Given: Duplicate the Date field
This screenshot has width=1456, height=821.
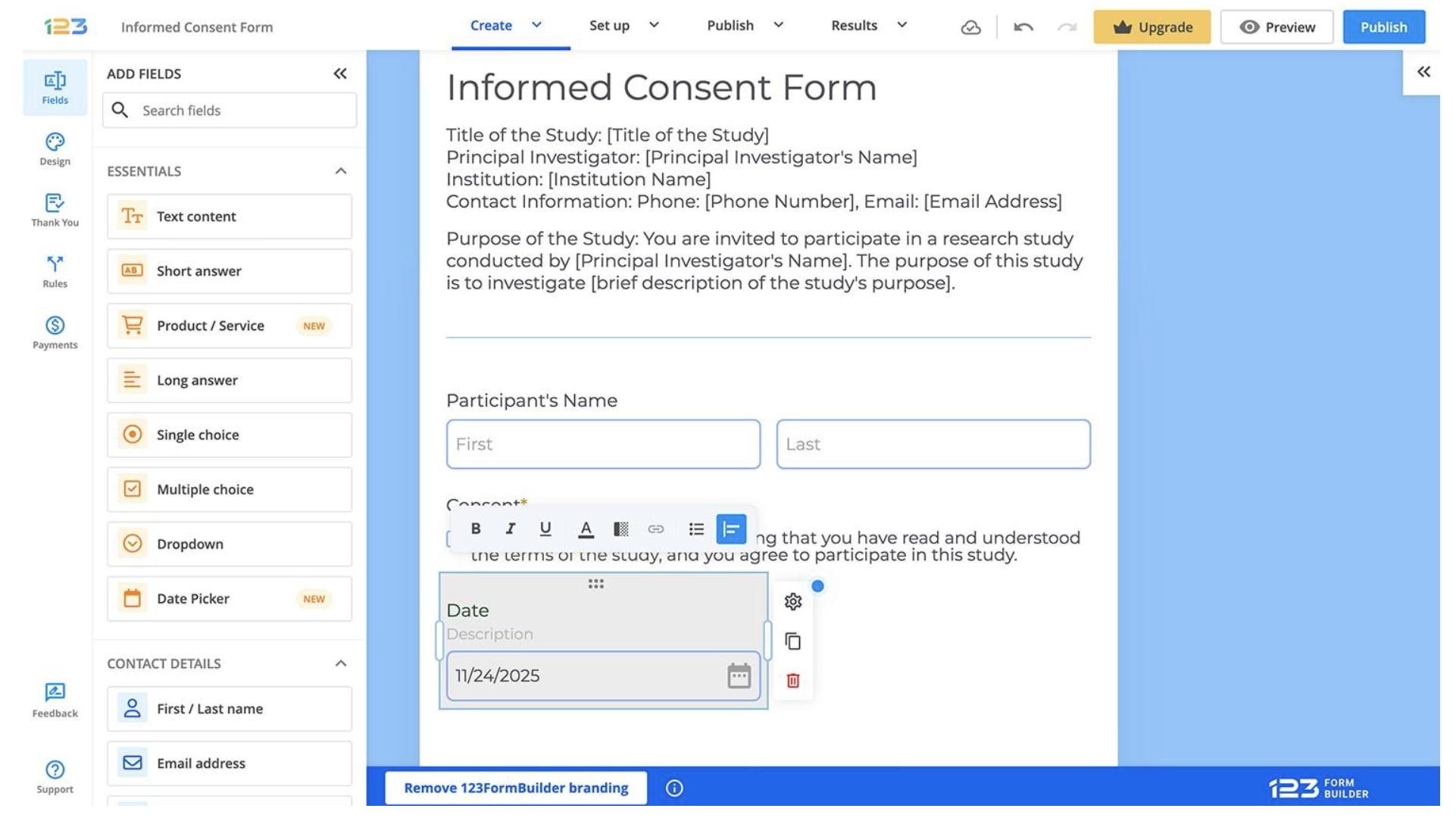Looking at the screenshot, I should (792, 642).
